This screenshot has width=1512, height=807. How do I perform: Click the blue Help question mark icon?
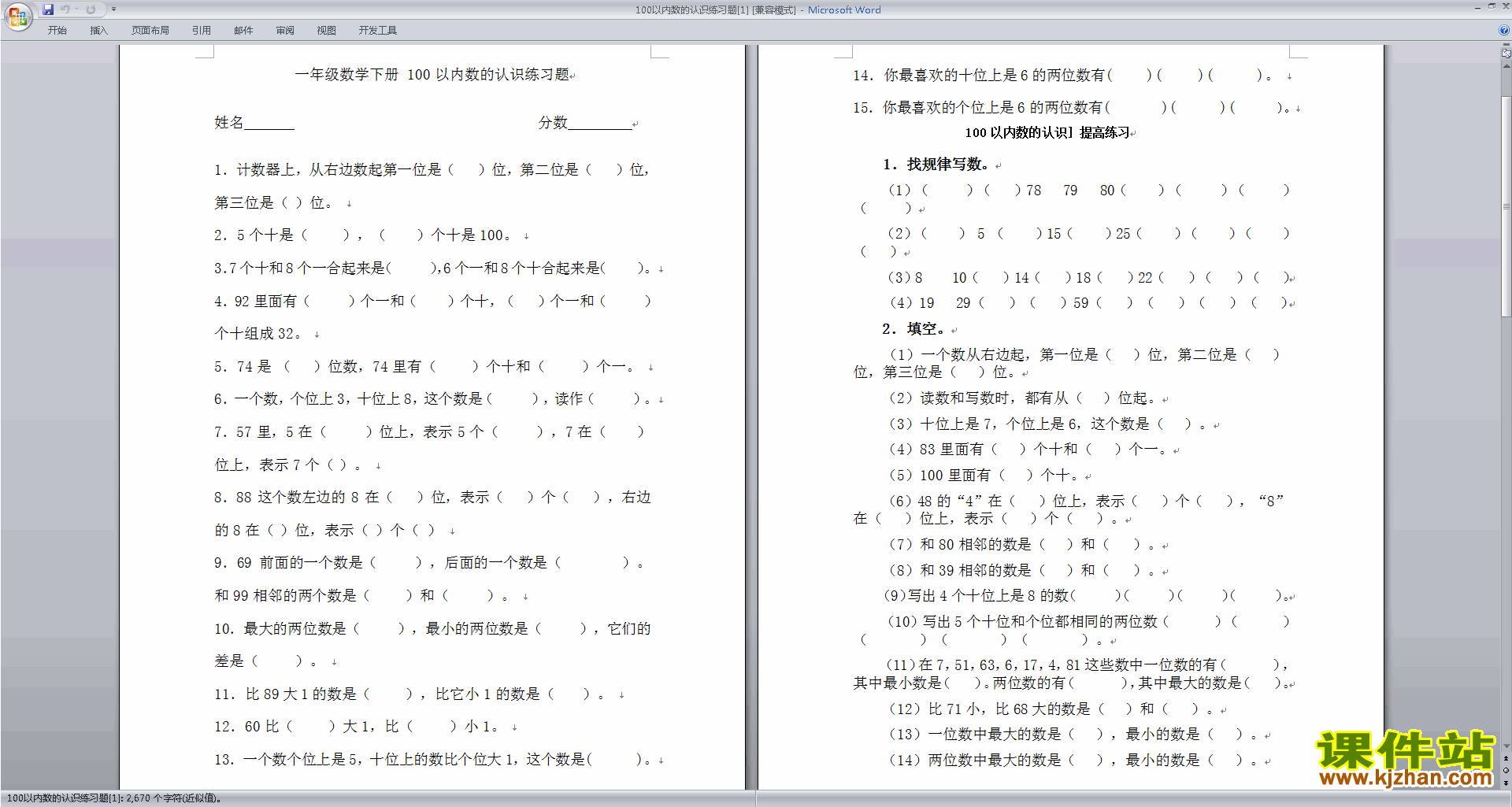point(1504,31)
